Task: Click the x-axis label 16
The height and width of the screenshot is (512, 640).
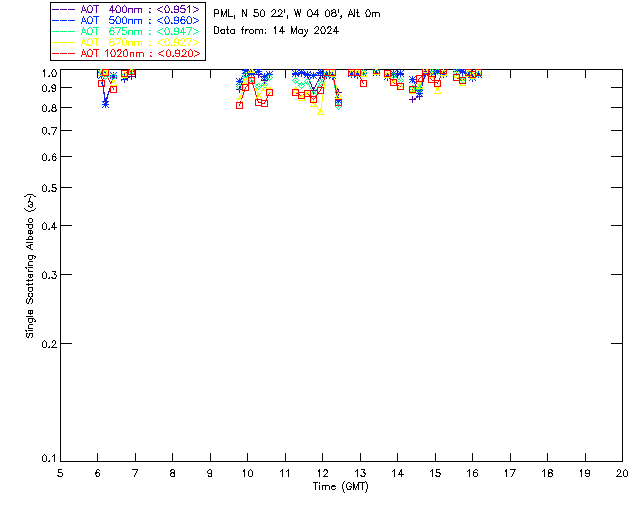Action: 472,473
